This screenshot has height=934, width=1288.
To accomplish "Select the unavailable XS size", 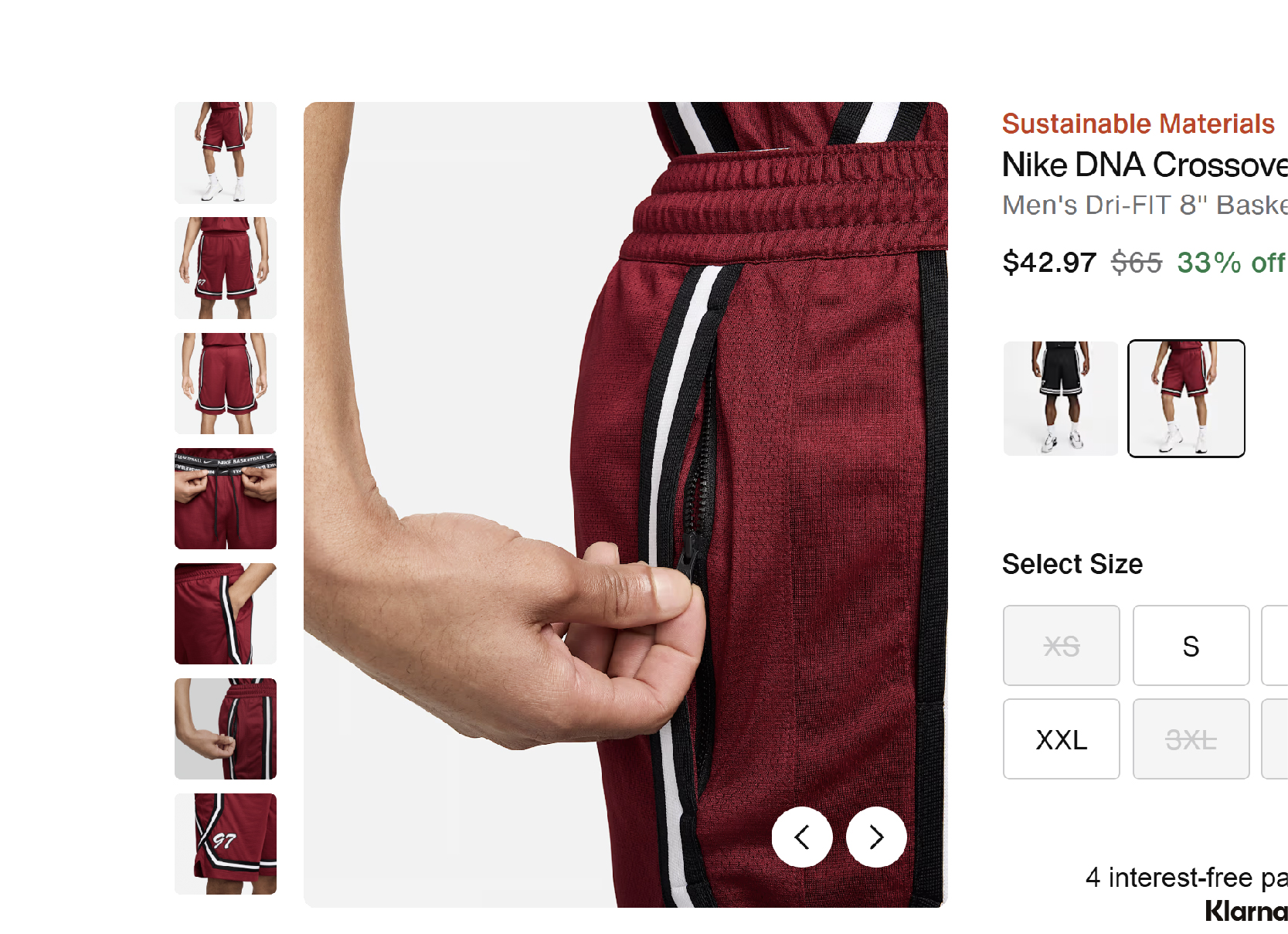I will click(x=1061, y=645).
